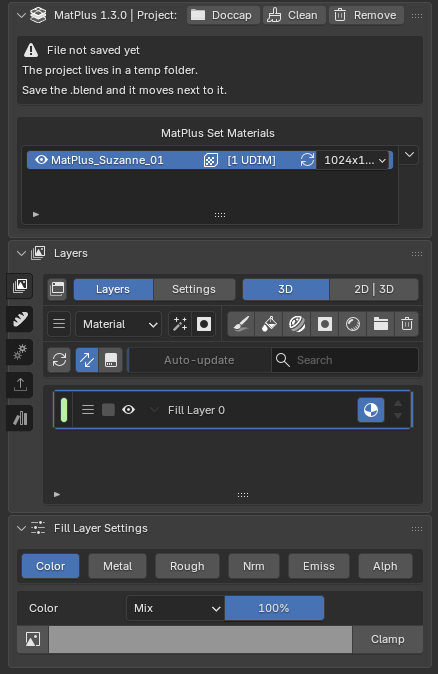Image resolution: width=438 pixels, height=674 pixels.
Task: Collapse the Layers panel header
Action: pos(21,254)
